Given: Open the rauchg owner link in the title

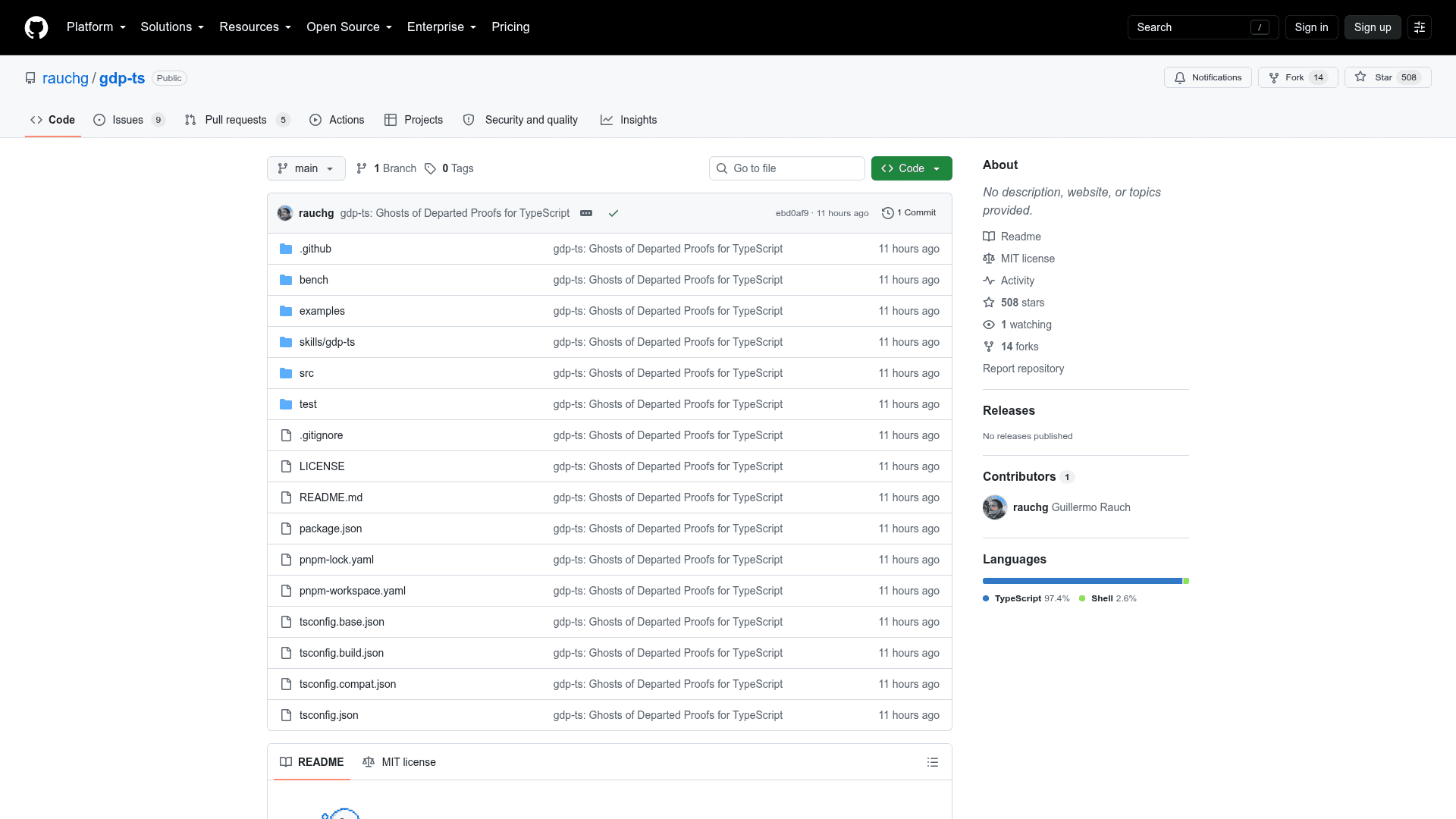Looking at the screenshot, I should (x=65, y=78).
